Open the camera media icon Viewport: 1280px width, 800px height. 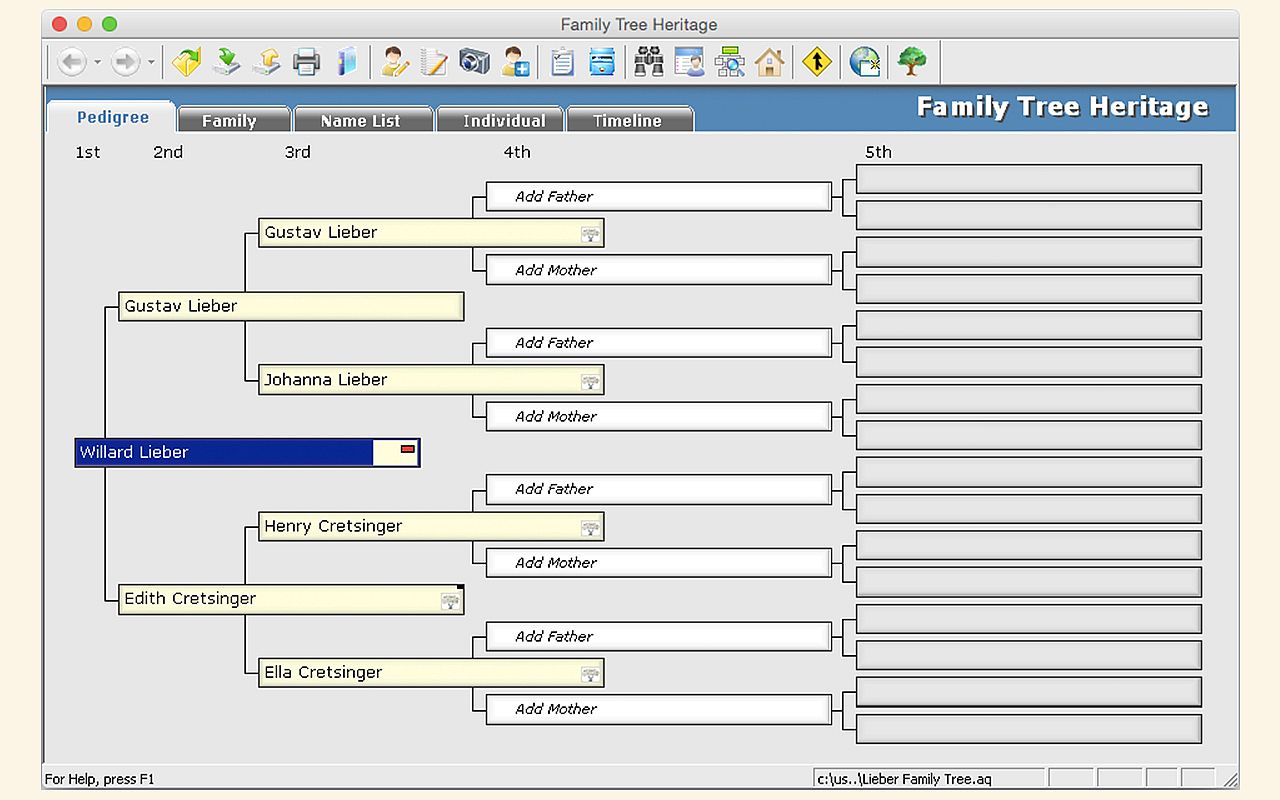coord(475,63)
